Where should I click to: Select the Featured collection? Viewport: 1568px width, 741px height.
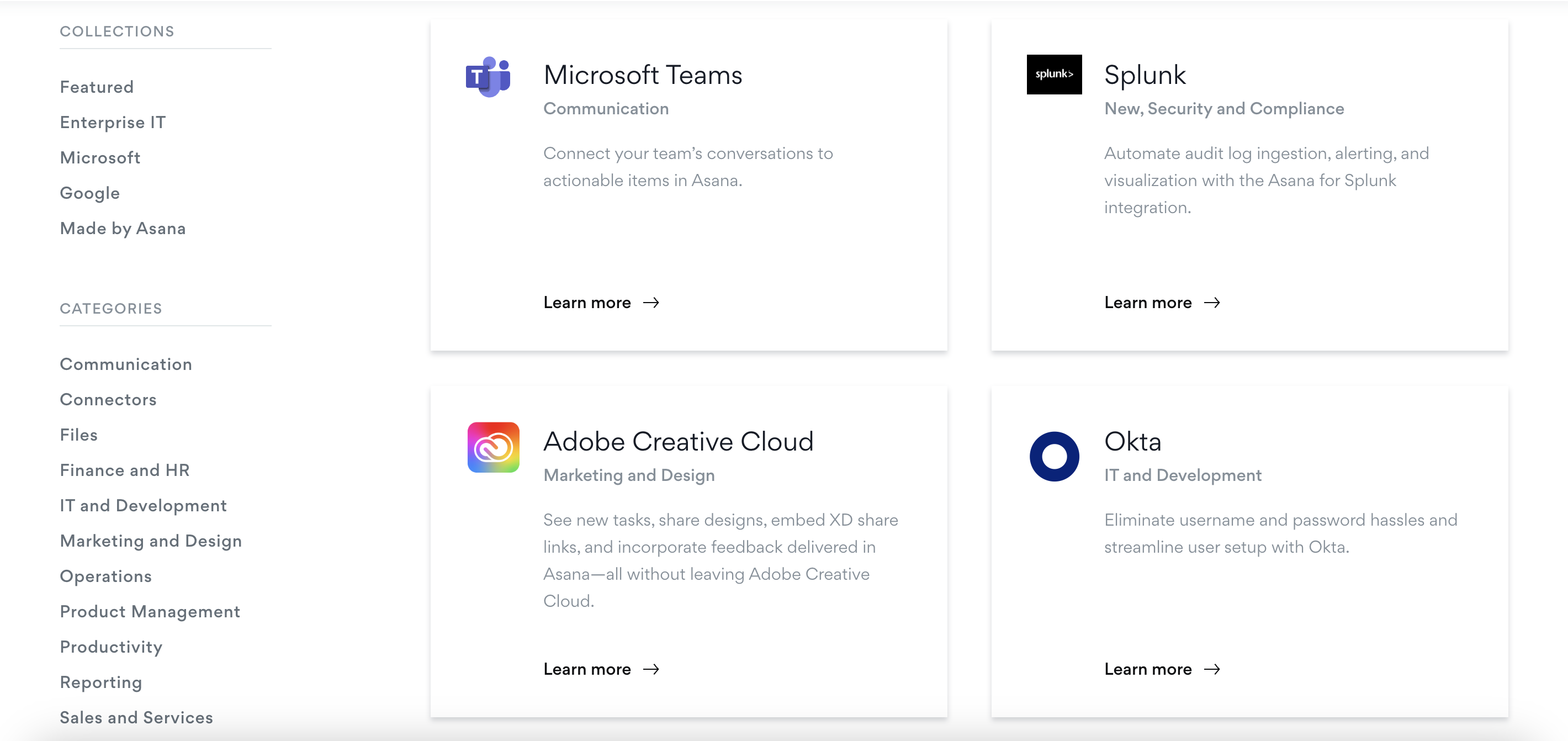coord(97,86)
